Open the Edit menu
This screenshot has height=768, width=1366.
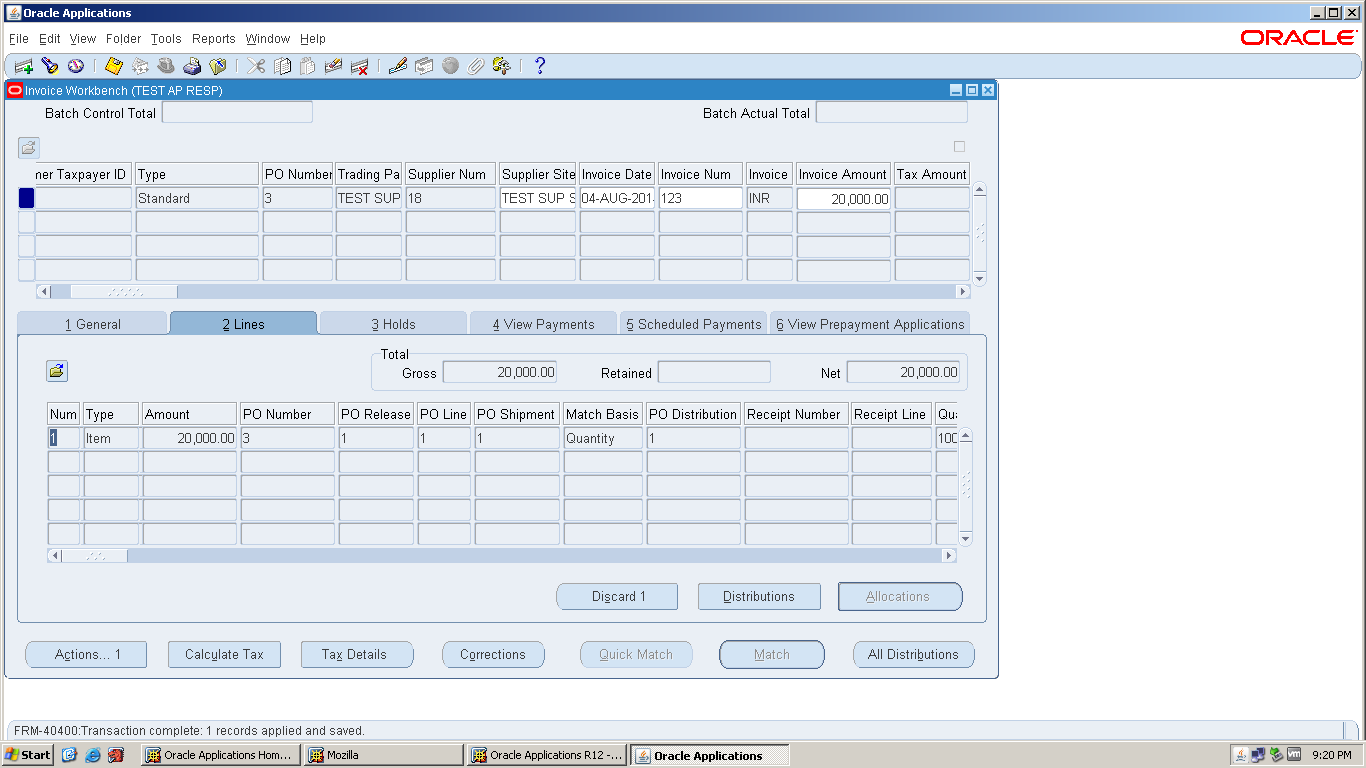click(50, 39)
